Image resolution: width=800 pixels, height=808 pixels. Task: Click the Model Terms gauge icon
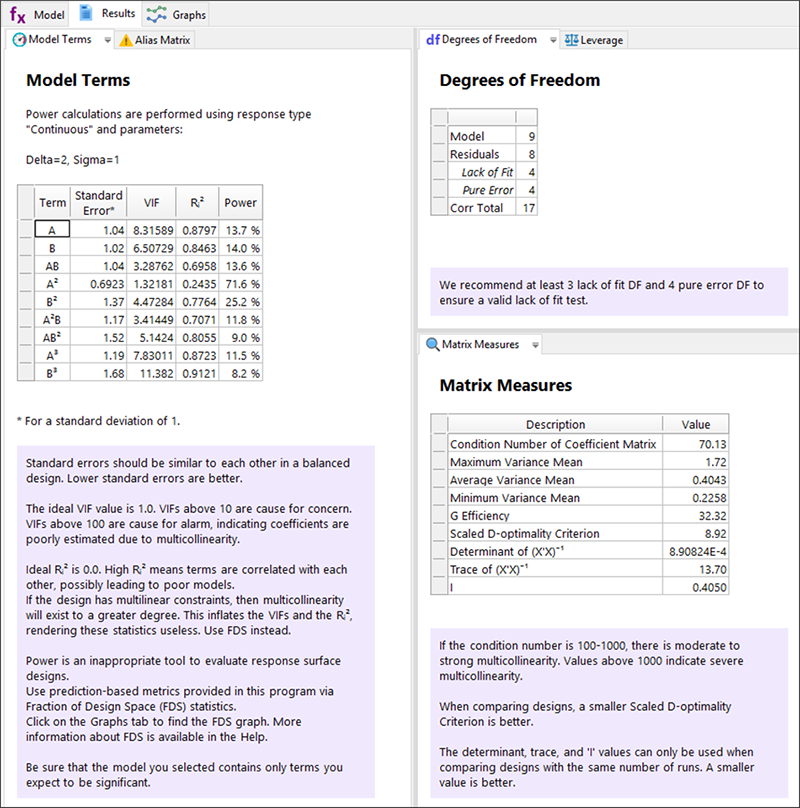[18, 40]
